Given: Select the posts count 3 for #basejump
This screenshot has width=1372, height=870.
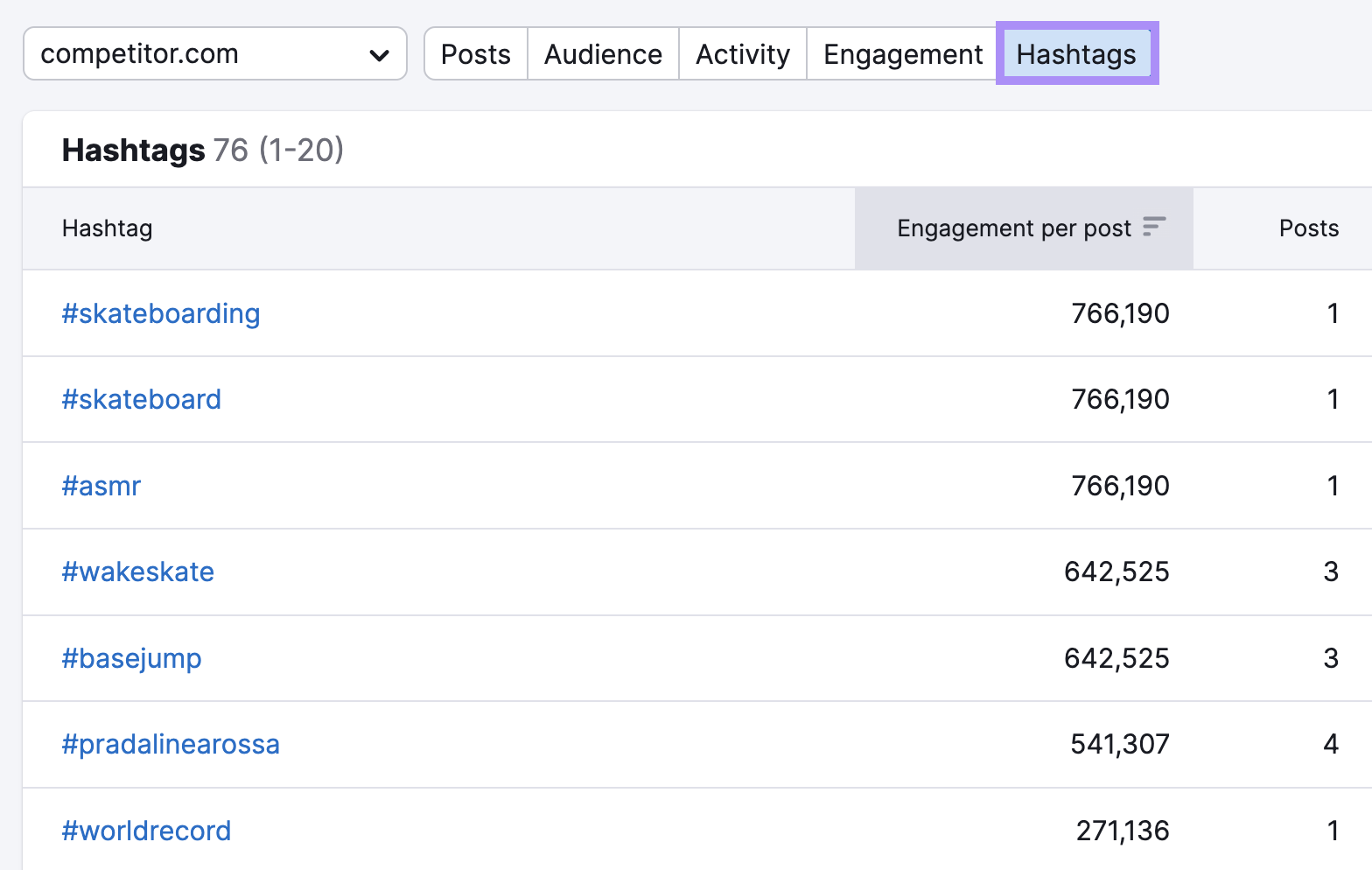Looking at the screenshot, I should pos(1331,658).
